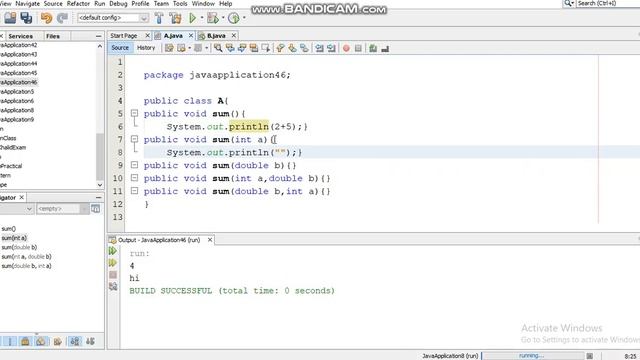The width and height of the screenshot is (640, 360).
Task: Open the Profile Project dropdown arrow
Action: [x=244, y=18]
